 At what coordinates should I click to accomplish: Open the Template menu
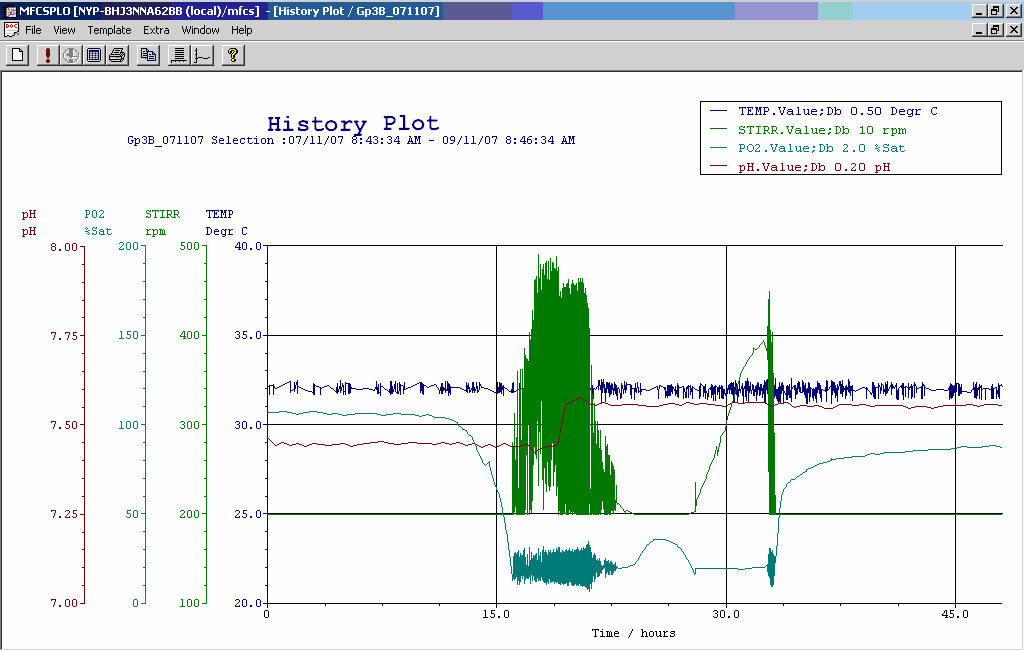pos(109,30)
